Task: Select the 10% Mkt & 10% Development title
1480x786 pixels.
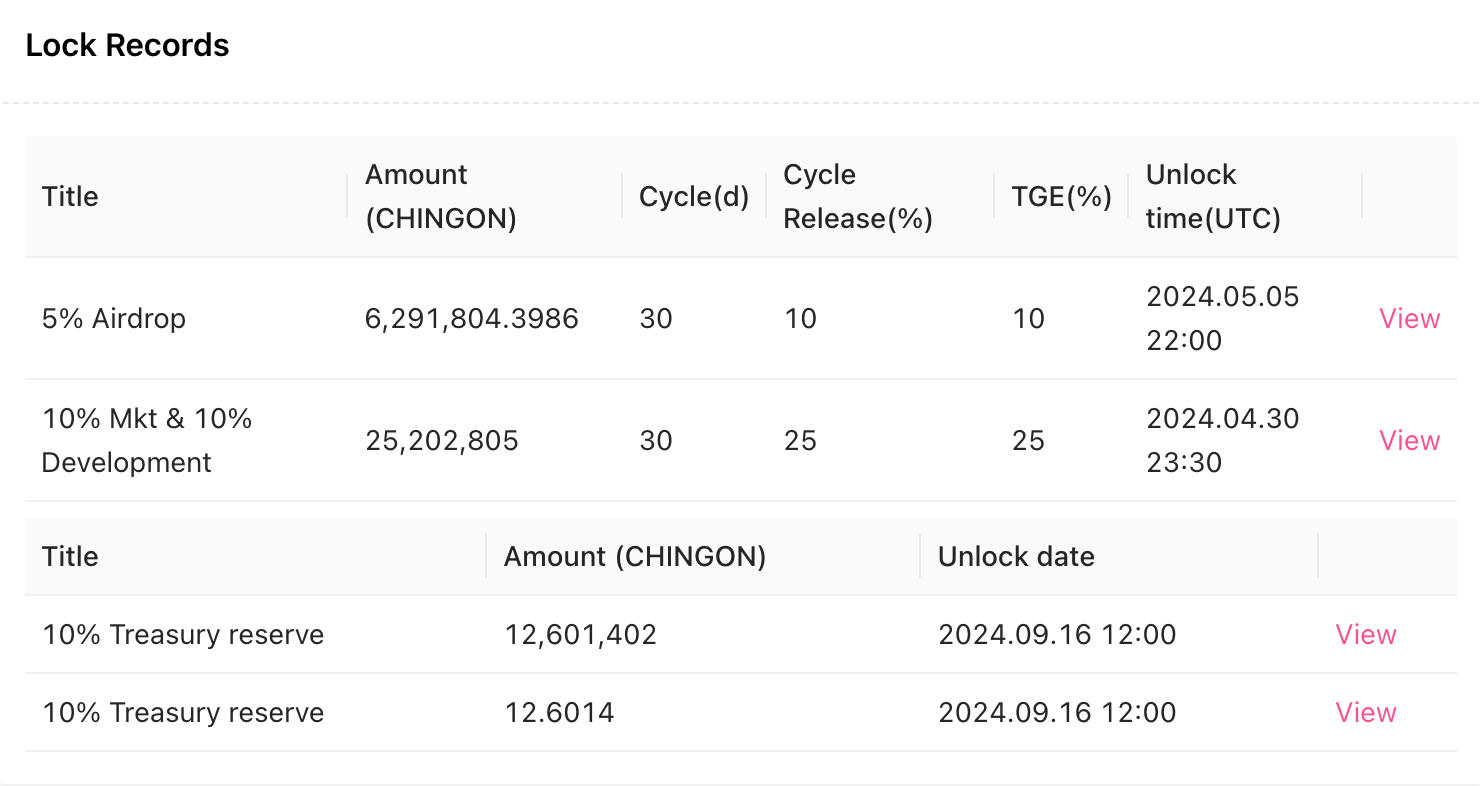Action: (147, 440)
